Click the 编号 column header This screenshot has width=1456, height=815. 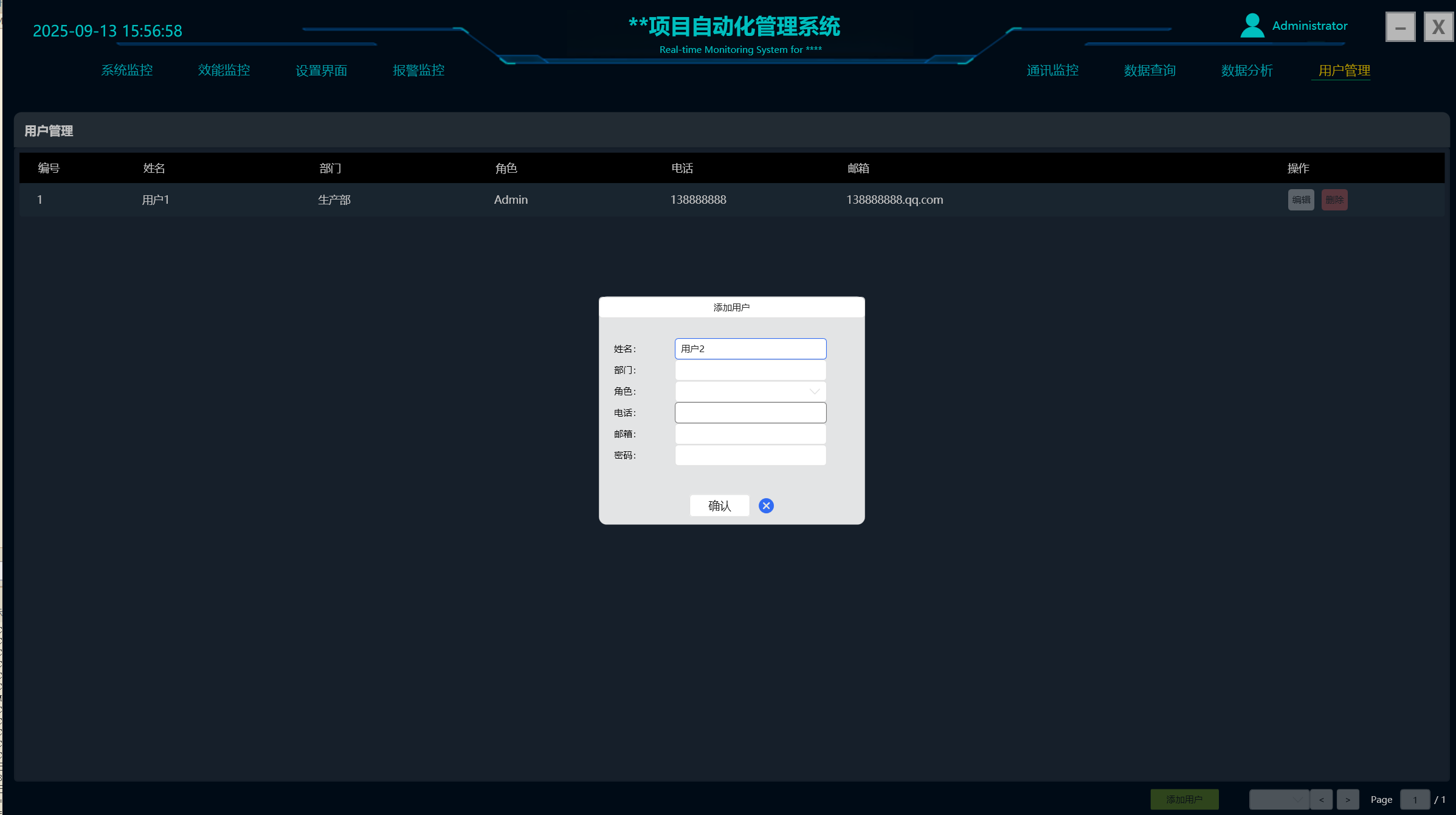[47, 168]
